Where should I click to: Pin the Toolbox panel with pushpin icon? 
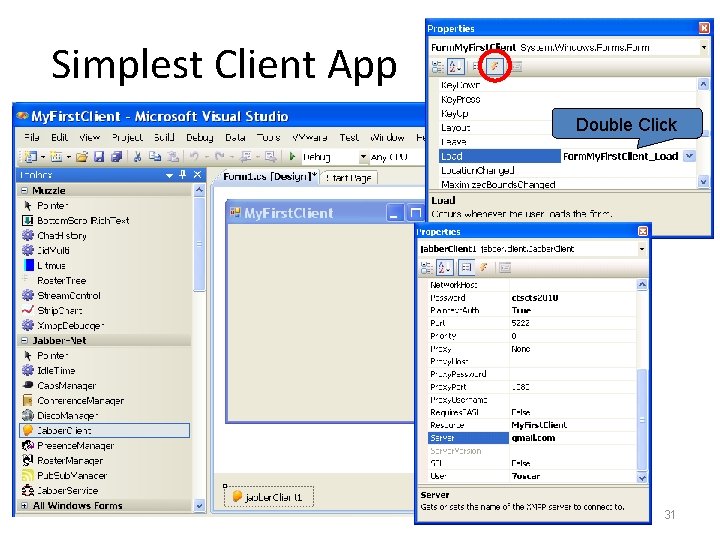(x=183, y=174)
